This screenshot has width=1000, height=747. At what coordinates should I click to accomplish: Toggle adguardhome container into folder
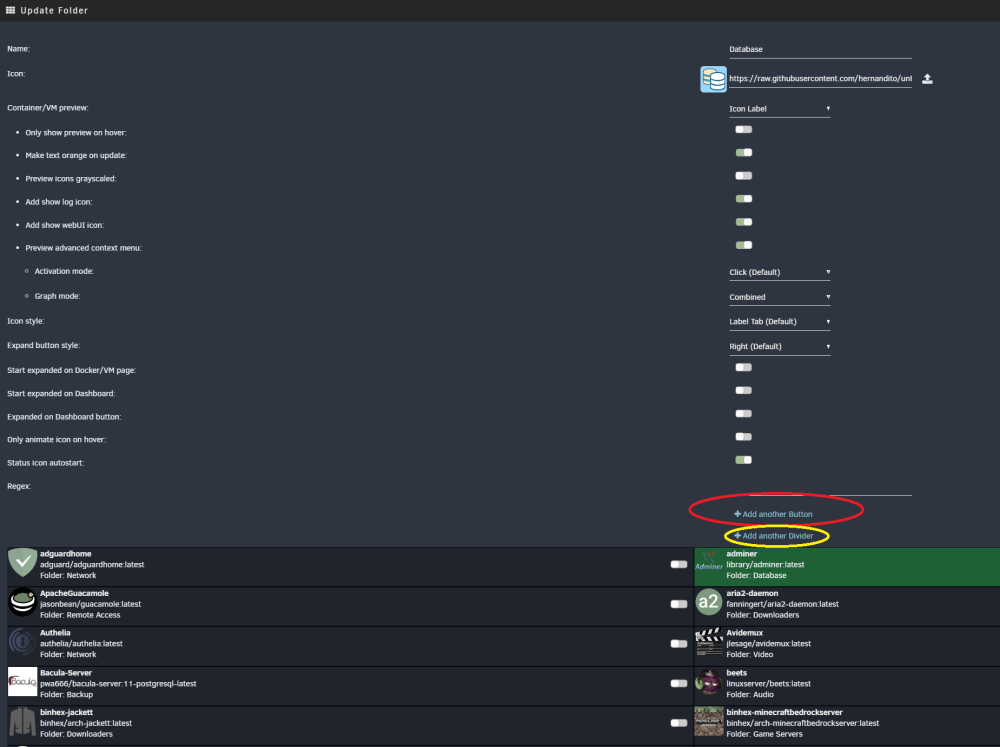(x=679, y=565)
